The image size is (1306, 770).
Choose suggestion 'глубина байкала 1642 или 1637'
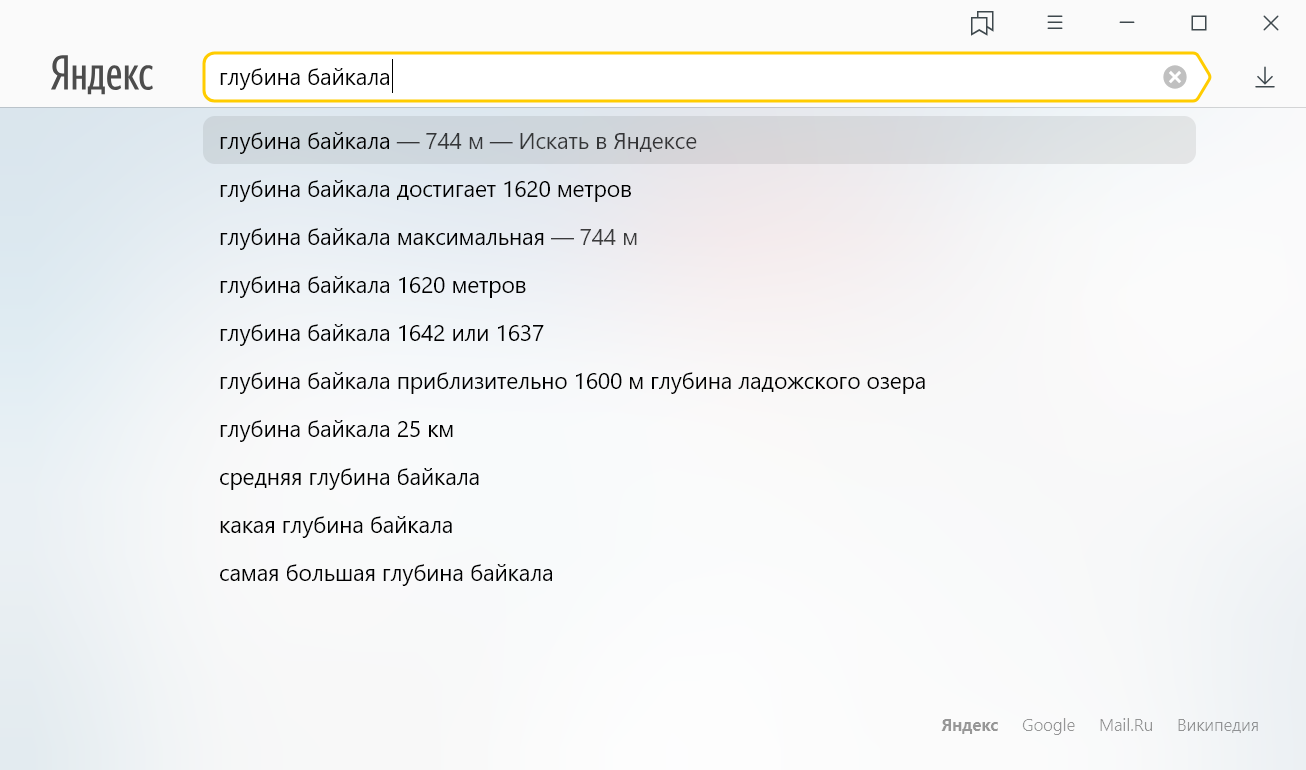tap(699, 333)
